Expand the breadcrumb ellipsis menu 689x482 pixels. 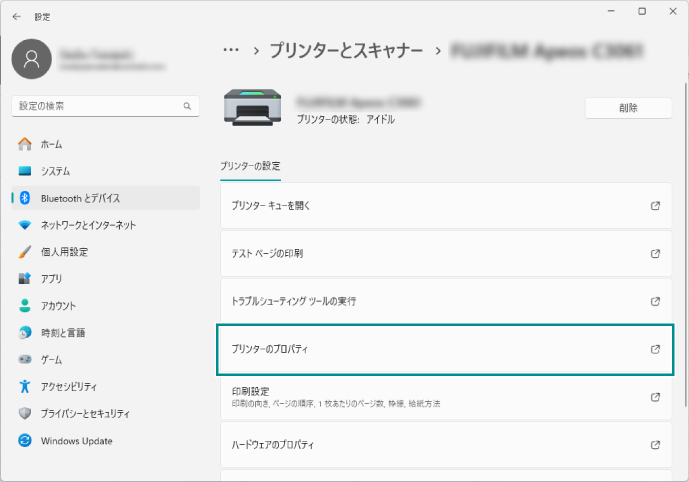tap(231, 49)
